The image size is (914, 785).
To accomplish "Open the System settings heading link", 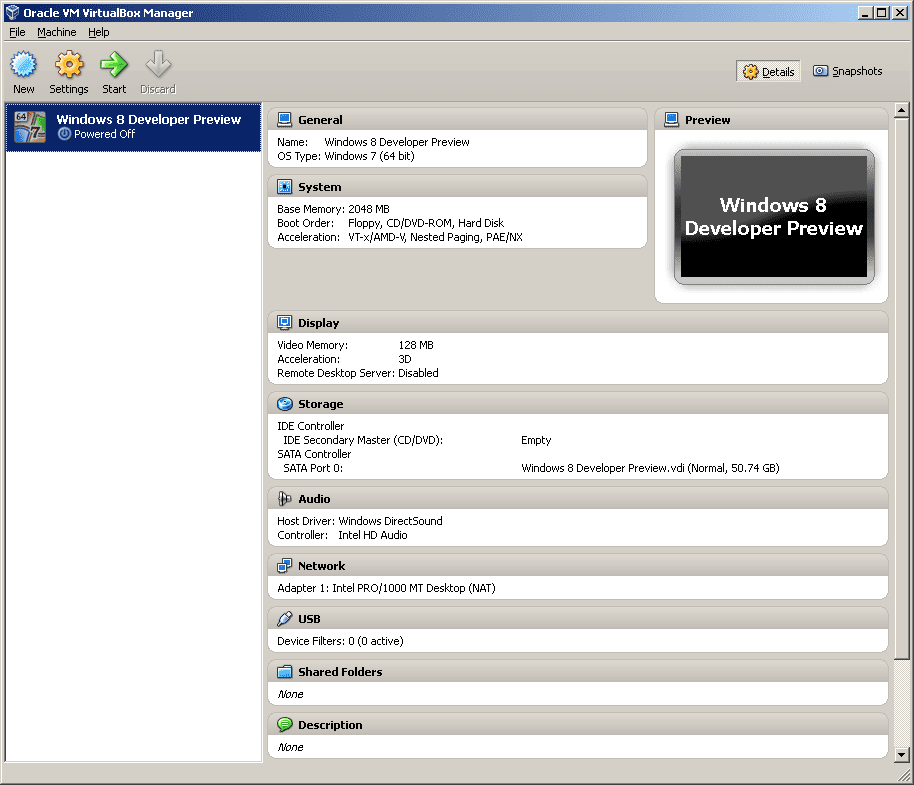I will (x=319, y=187).
